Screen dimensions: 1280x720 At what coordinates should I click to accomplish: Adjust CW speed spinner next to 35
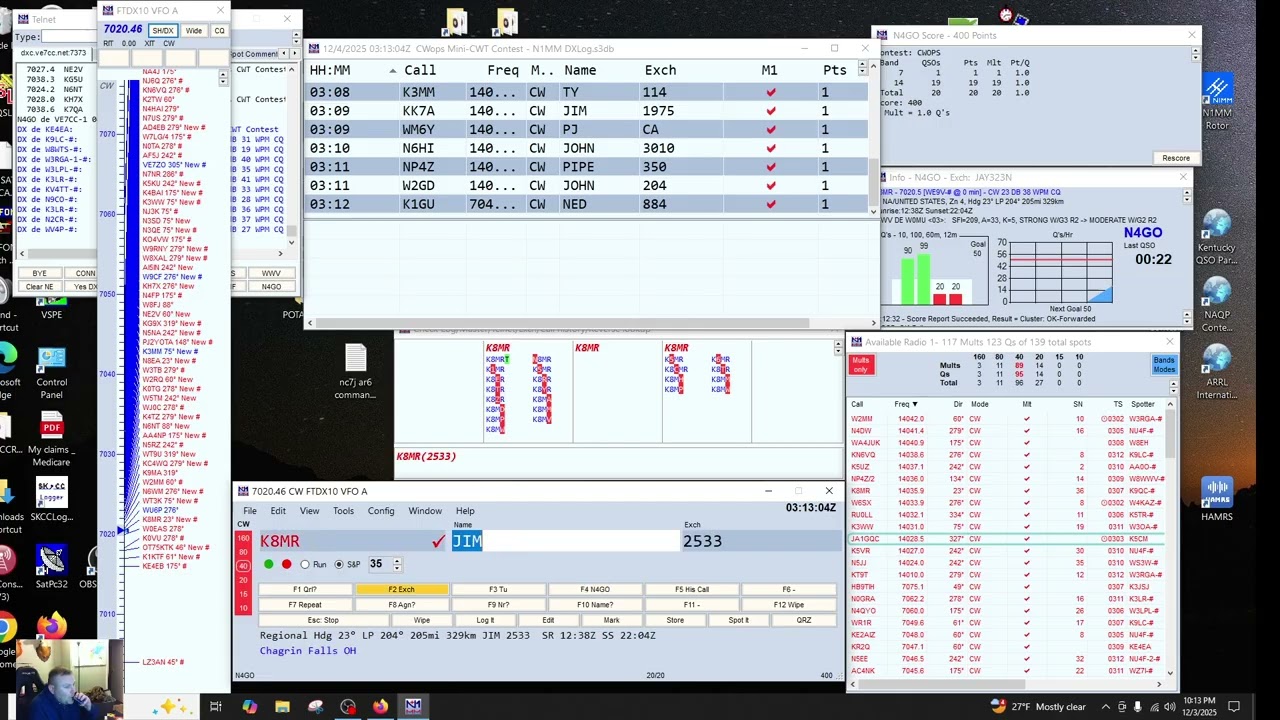click(397, 564)
